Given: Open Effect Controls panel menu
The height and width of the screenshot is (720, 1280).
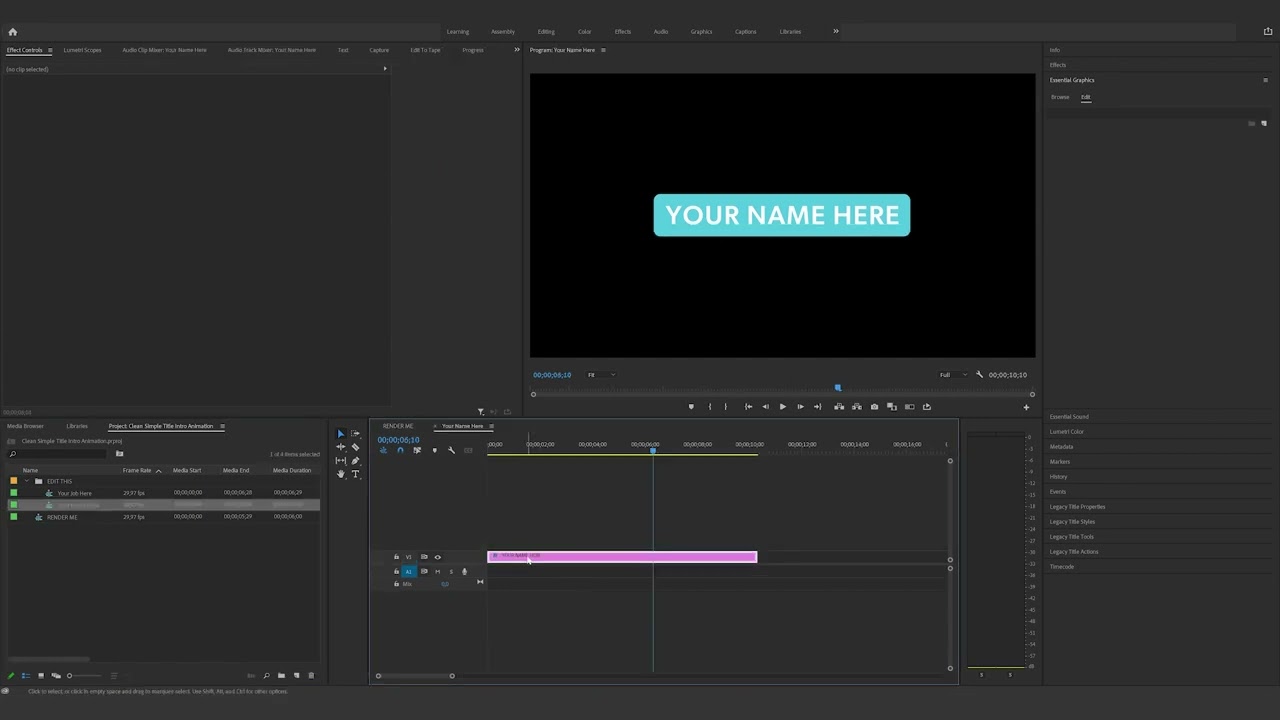Looking at the screenshot, I should 50,50.
